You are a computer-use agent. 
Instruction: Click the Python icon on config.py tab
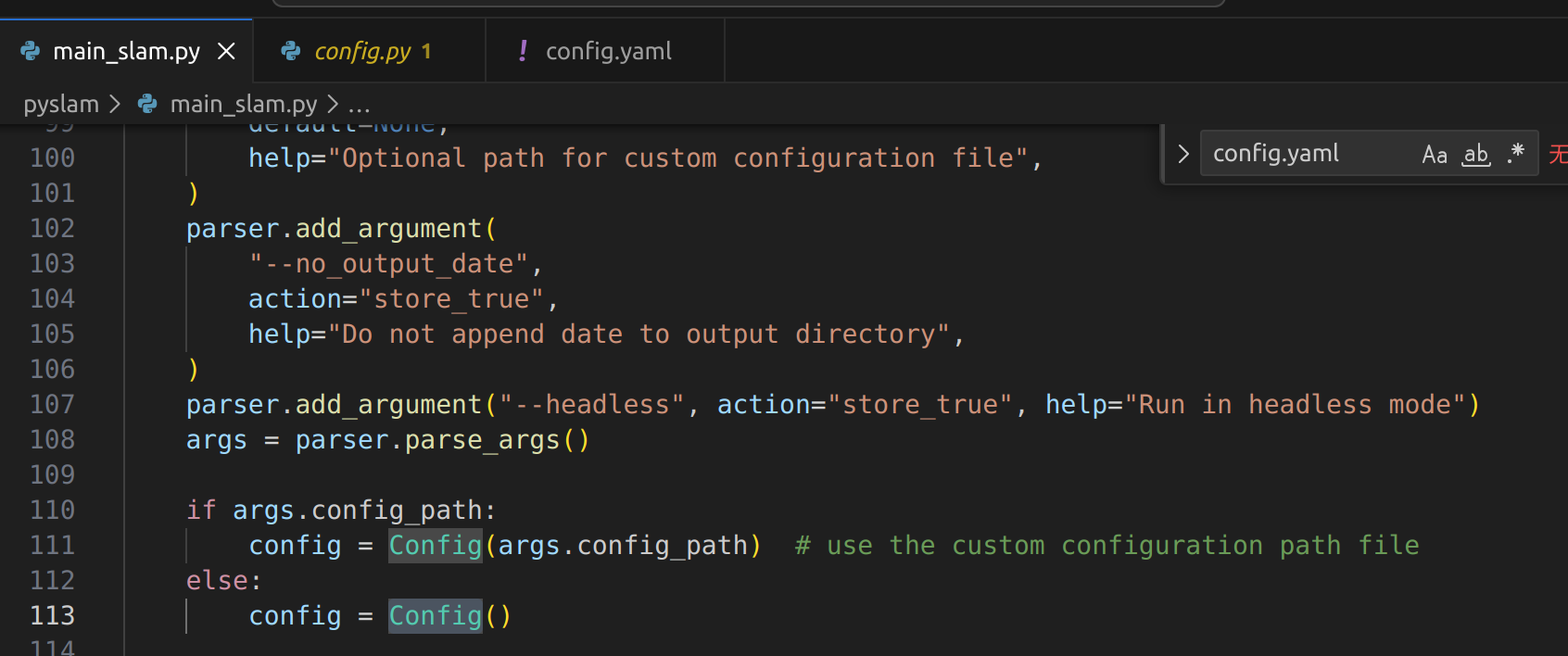[x=291, y=51]
